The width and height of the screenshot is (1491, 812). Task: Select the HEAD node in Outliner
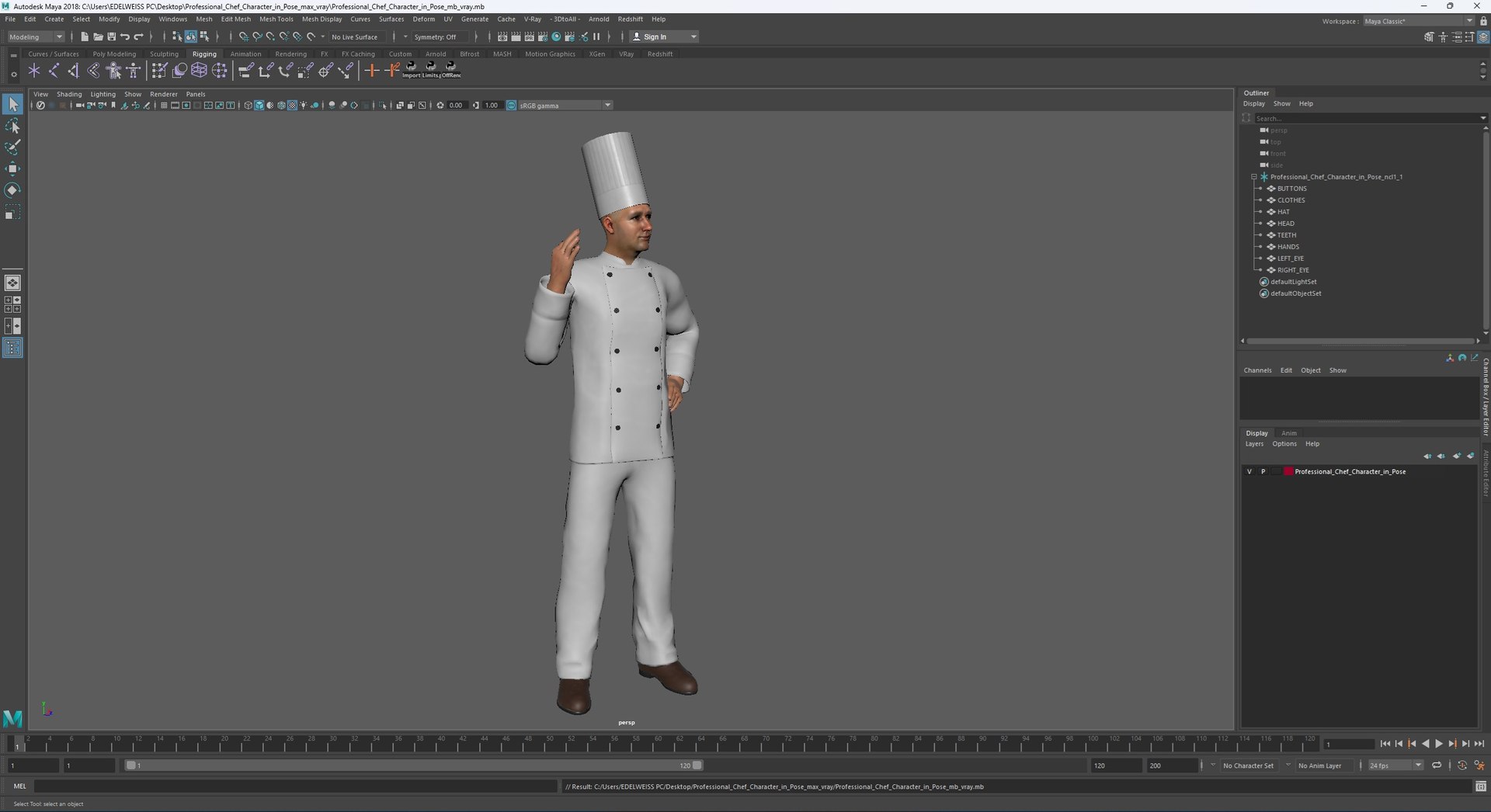click(1286, 224)
